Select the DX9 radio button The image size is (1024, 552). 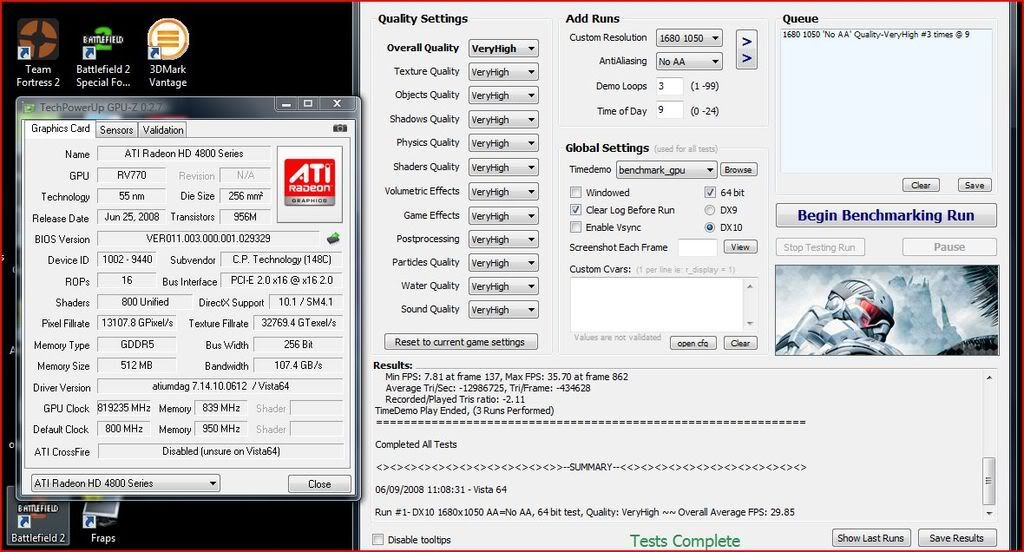point(710,210)
